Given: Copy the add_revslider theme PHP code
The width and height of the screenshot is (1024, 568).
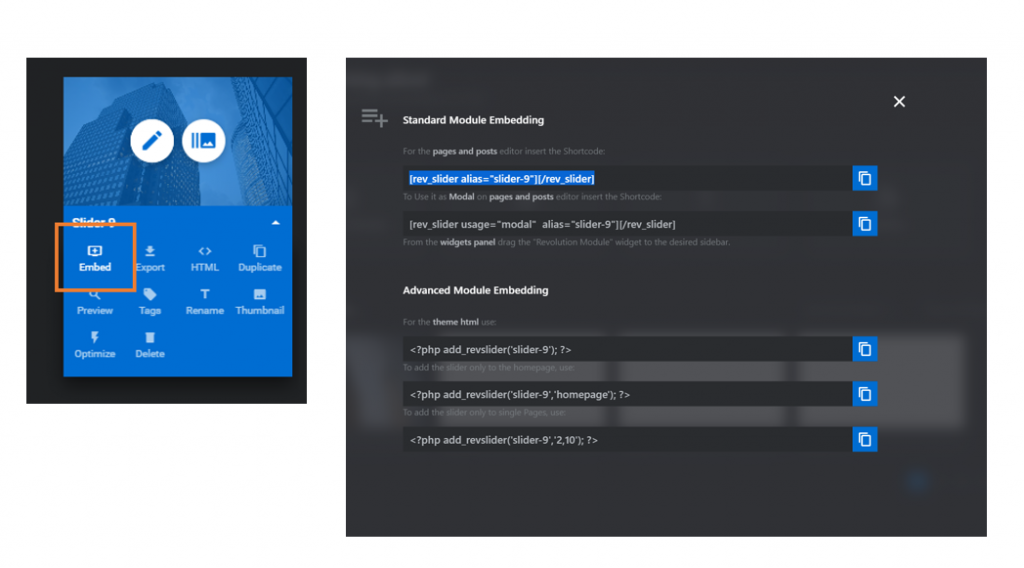Looking at the screenshot, I should 865,349.
